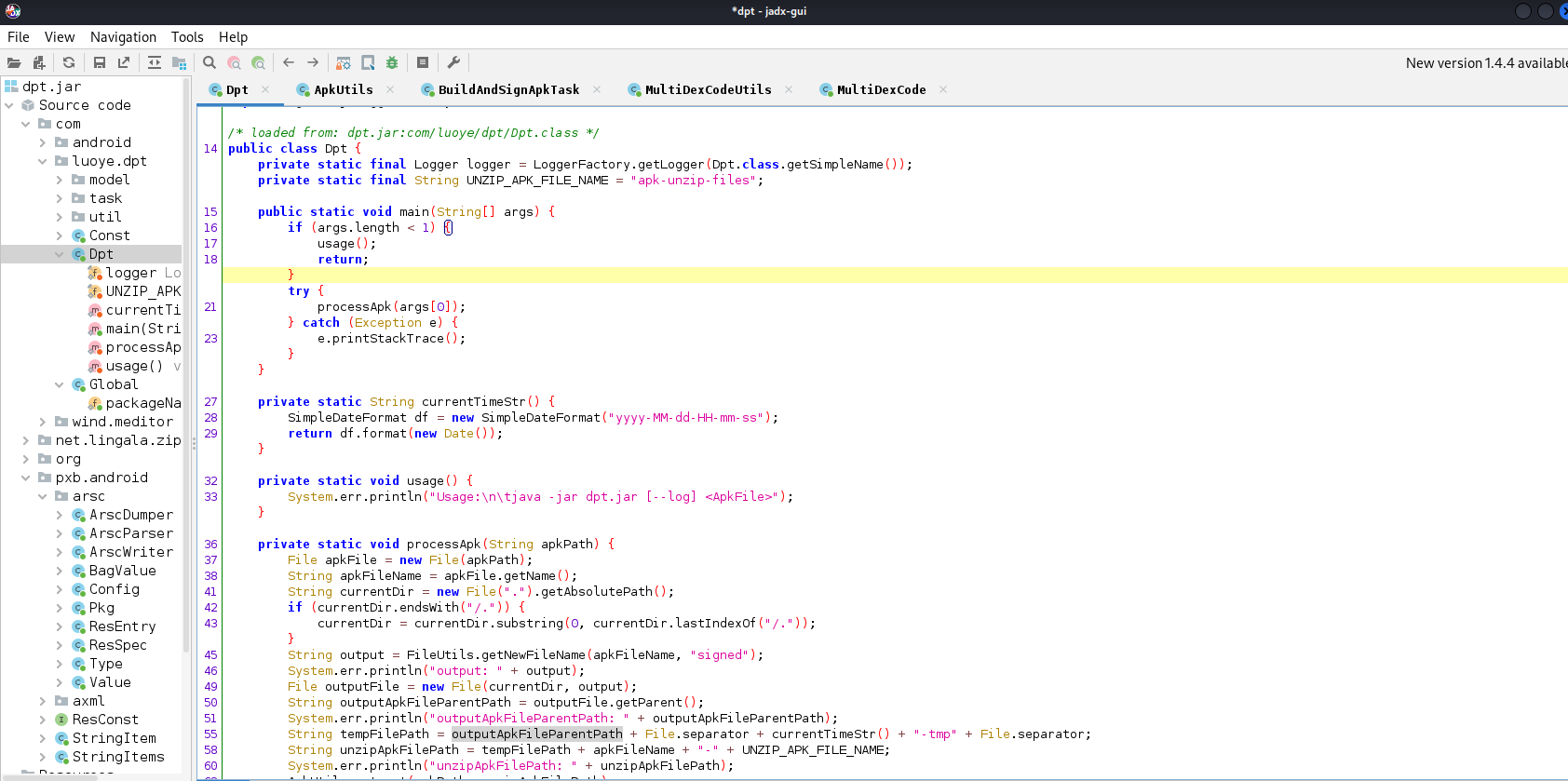Navigate forward with right arrow
The width and height of the screenshot is (1568, 781).
click(x=313, y=62)
